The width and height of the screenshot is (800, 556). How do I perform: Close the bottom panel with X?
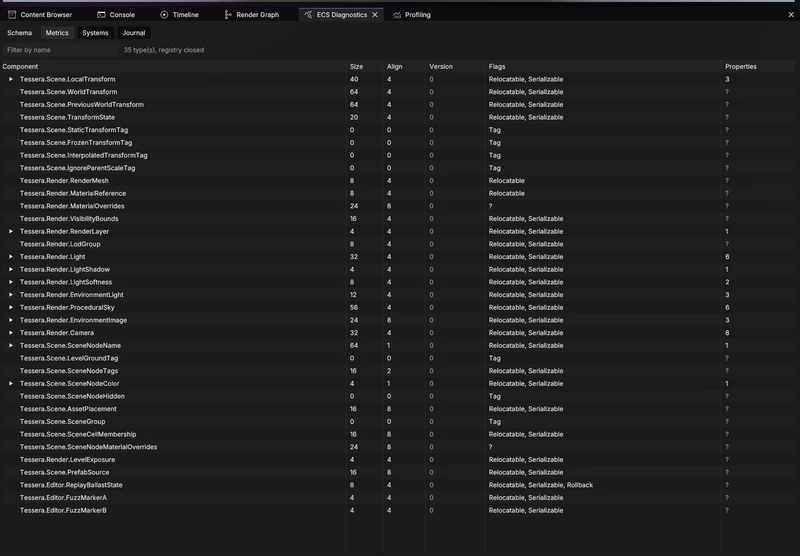[x=791, y=15]
